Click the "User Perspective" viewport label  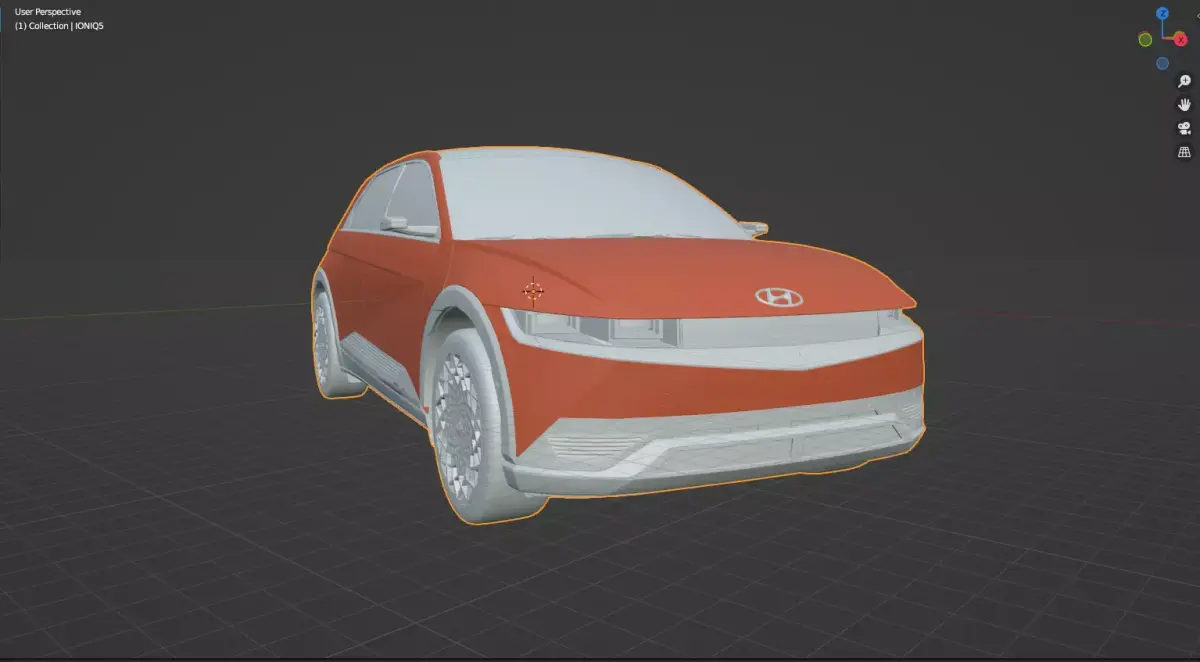pos(48,12)
